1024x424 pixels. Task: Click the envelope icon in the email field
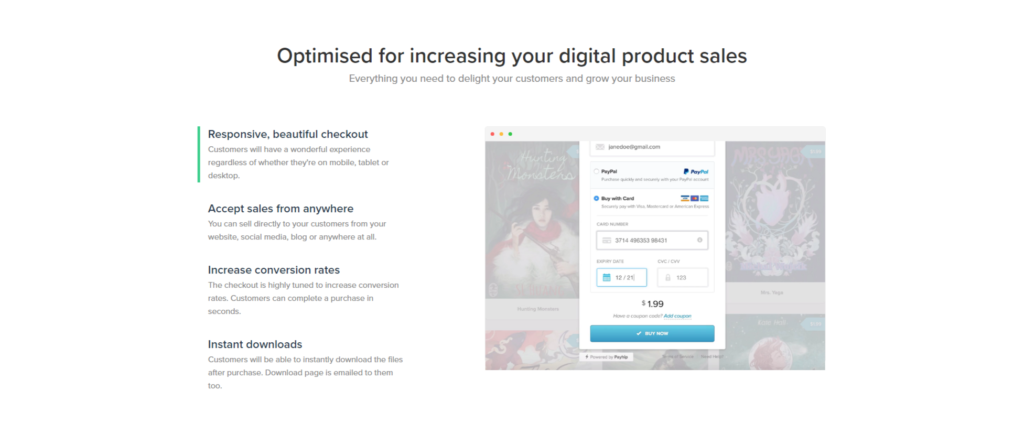[600, 147]
